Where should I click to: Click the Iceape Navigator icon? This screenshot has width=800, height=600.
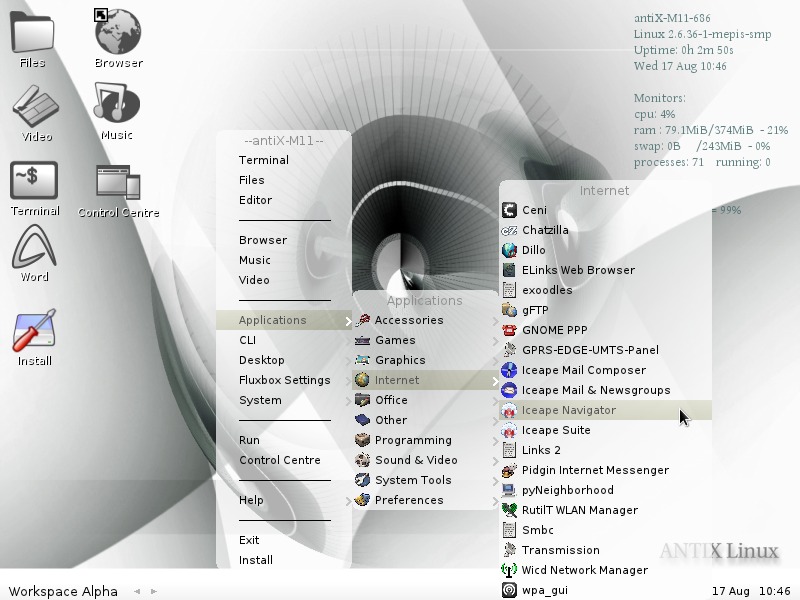[x=509, y=410]
